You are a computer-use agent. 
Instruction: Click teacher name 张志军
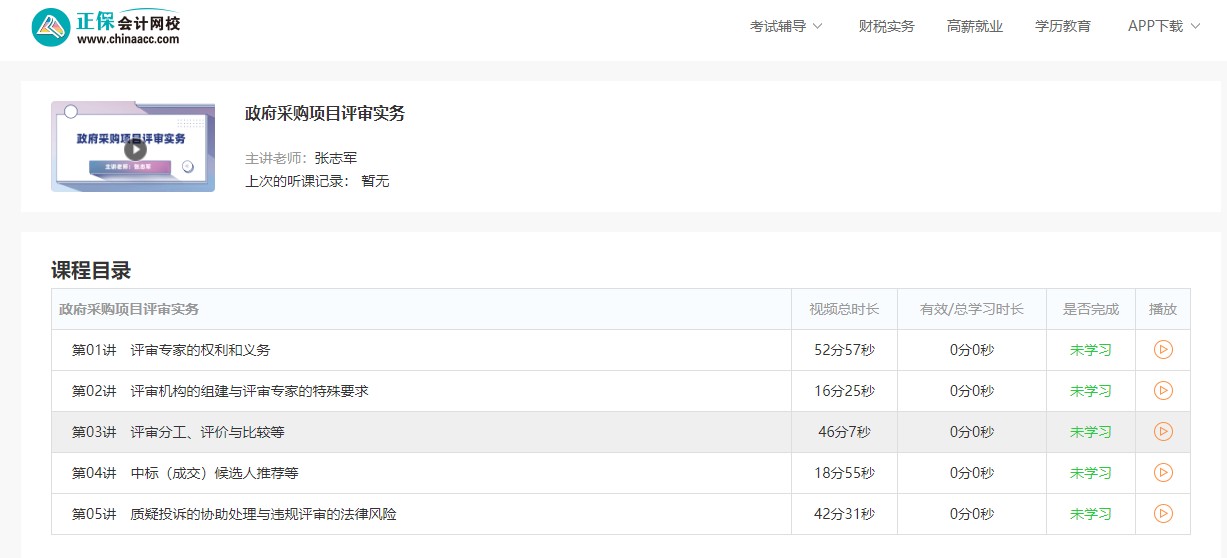[x=335, y=158]
